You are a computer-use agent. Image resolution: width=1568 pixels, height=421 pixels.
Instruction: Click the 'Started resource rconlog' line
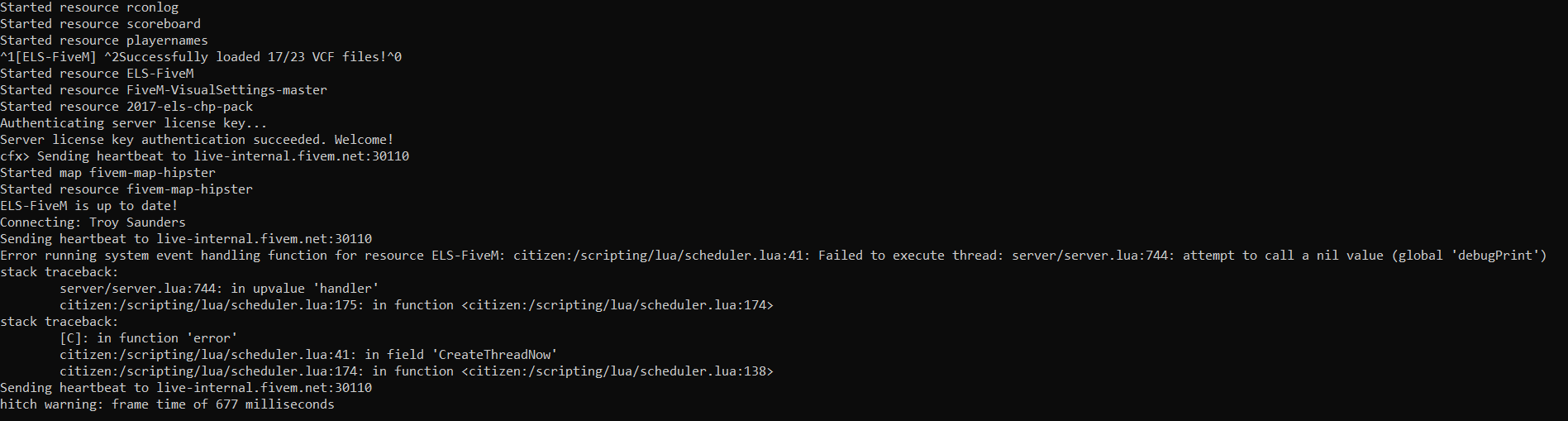tap(89, 7)
